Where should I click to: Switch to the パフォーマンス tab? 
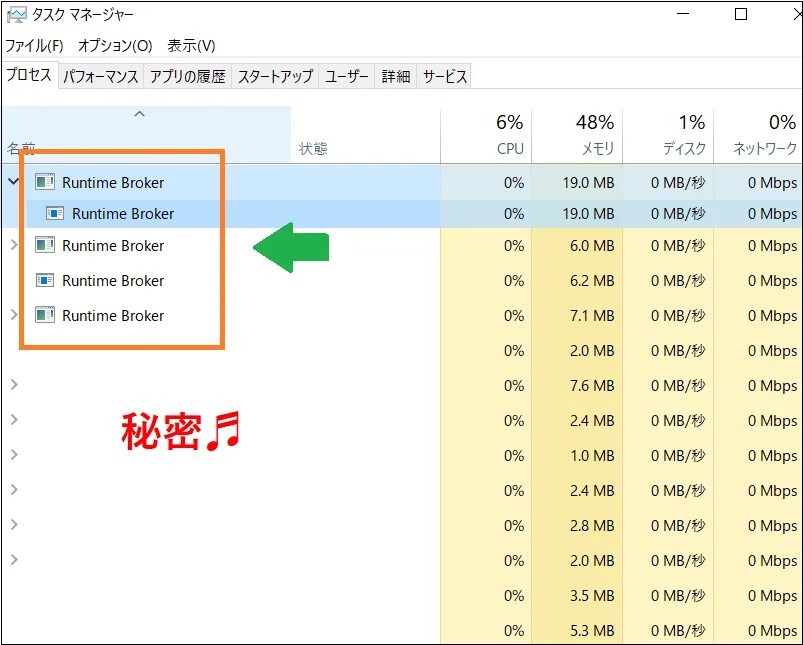click(101, 76)
